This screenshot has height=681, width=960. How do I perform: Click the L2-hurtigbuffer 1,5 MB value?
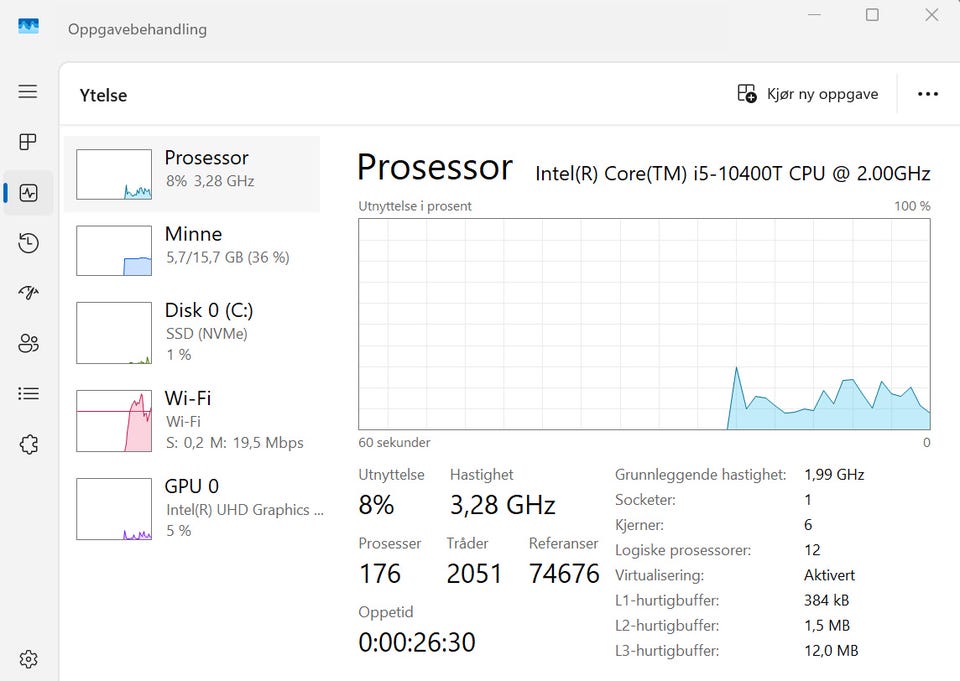[x=827, y=625]
